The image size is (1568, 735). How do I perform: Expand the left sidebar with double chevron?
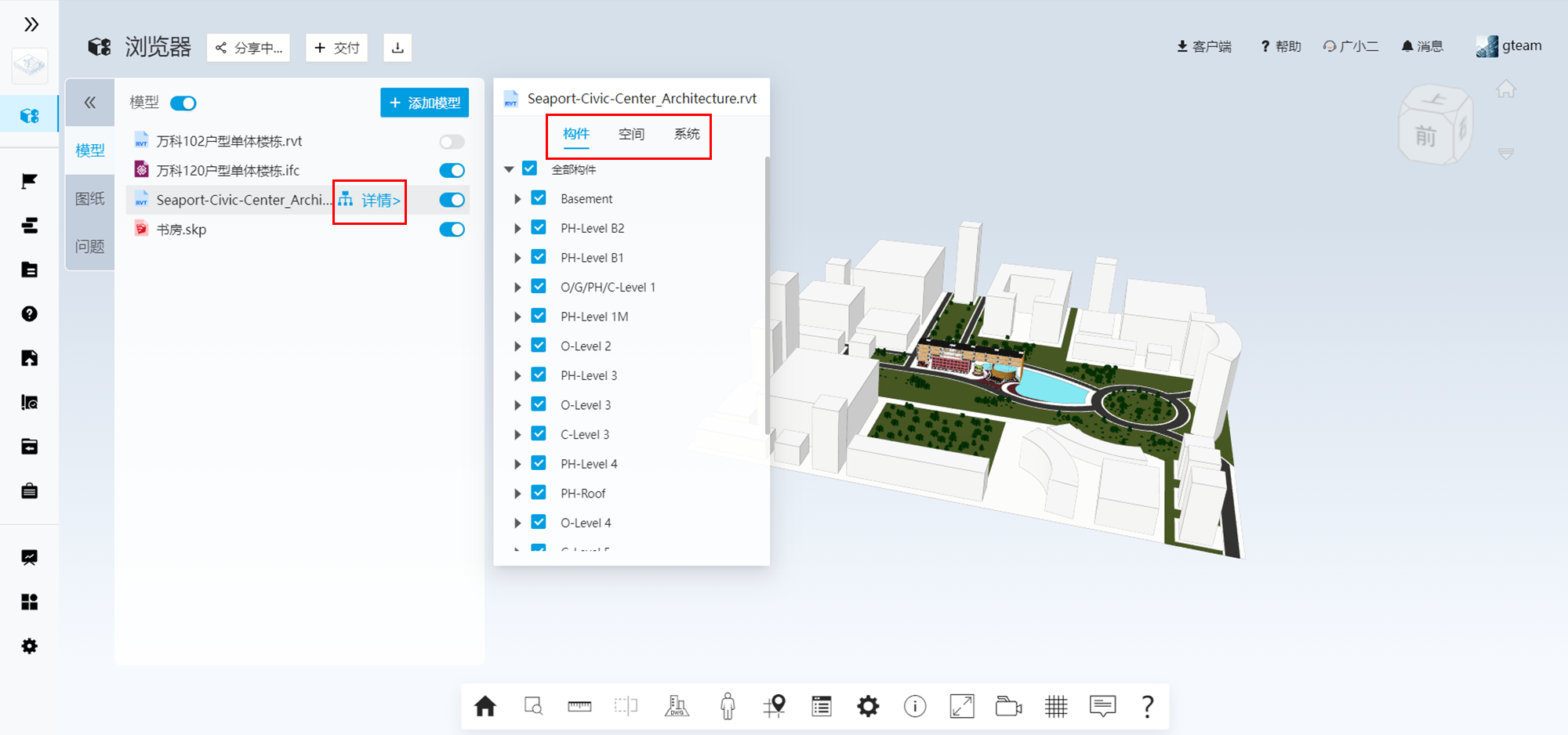coord(31,24)
